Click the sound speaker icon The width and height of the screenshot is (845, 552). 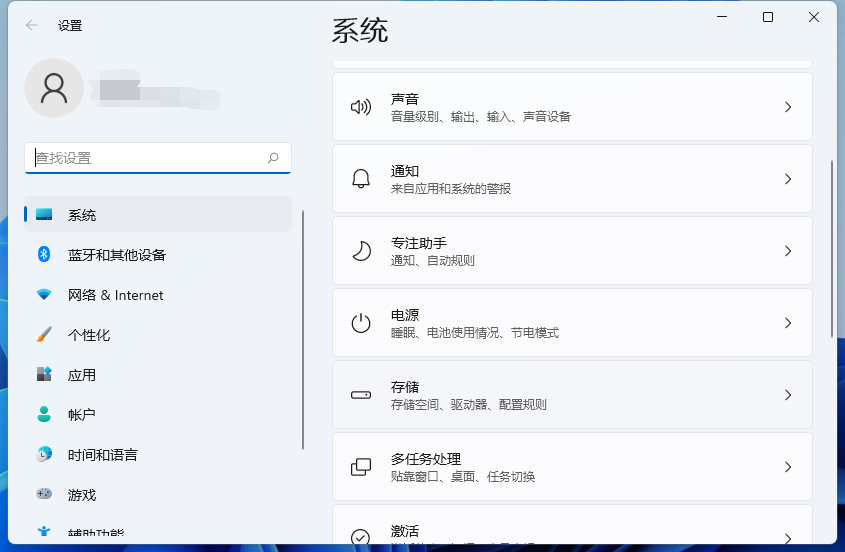(x=361, y=107)
